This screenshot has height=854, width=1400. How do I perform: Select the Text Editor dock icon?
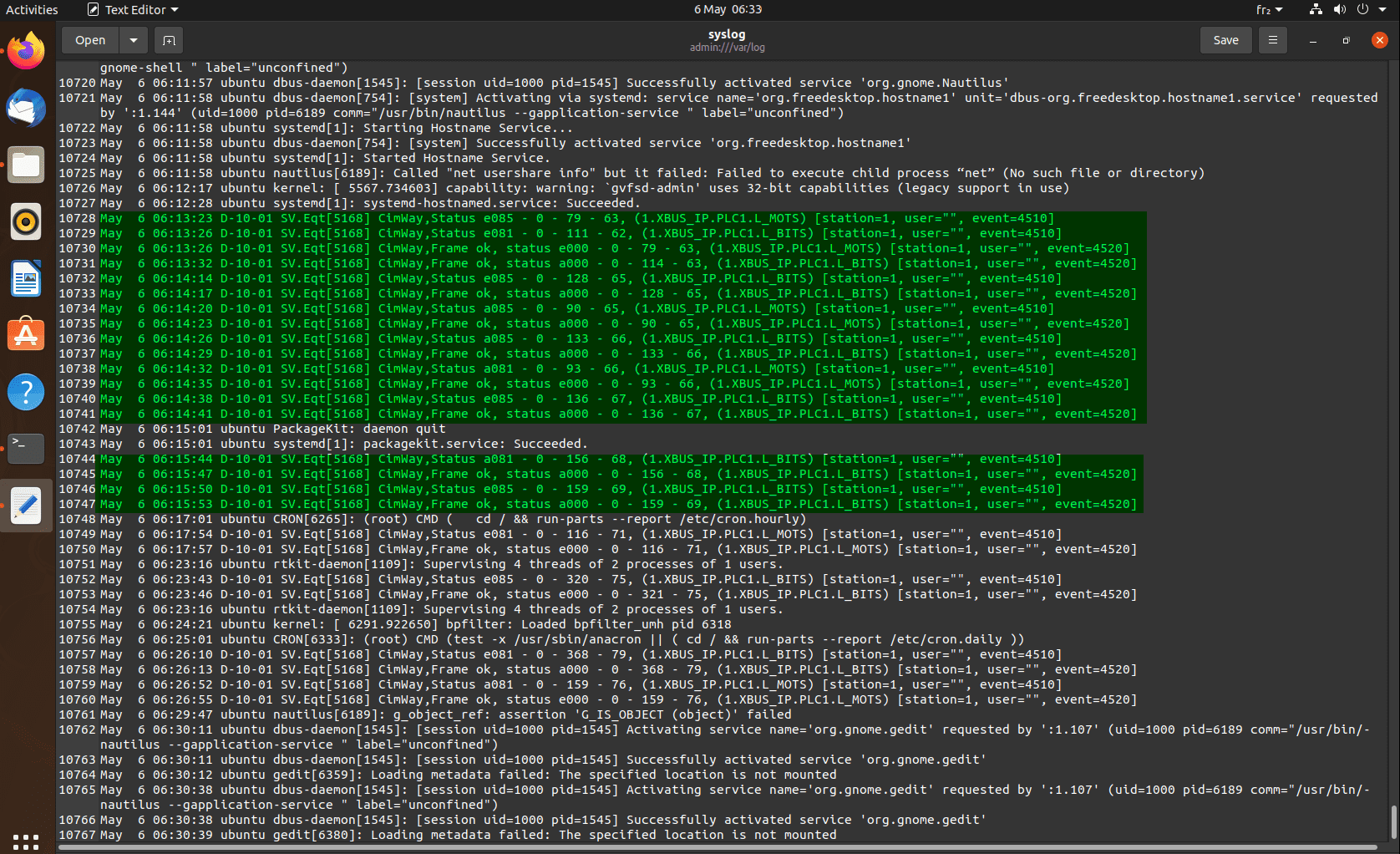click(26, 506)
